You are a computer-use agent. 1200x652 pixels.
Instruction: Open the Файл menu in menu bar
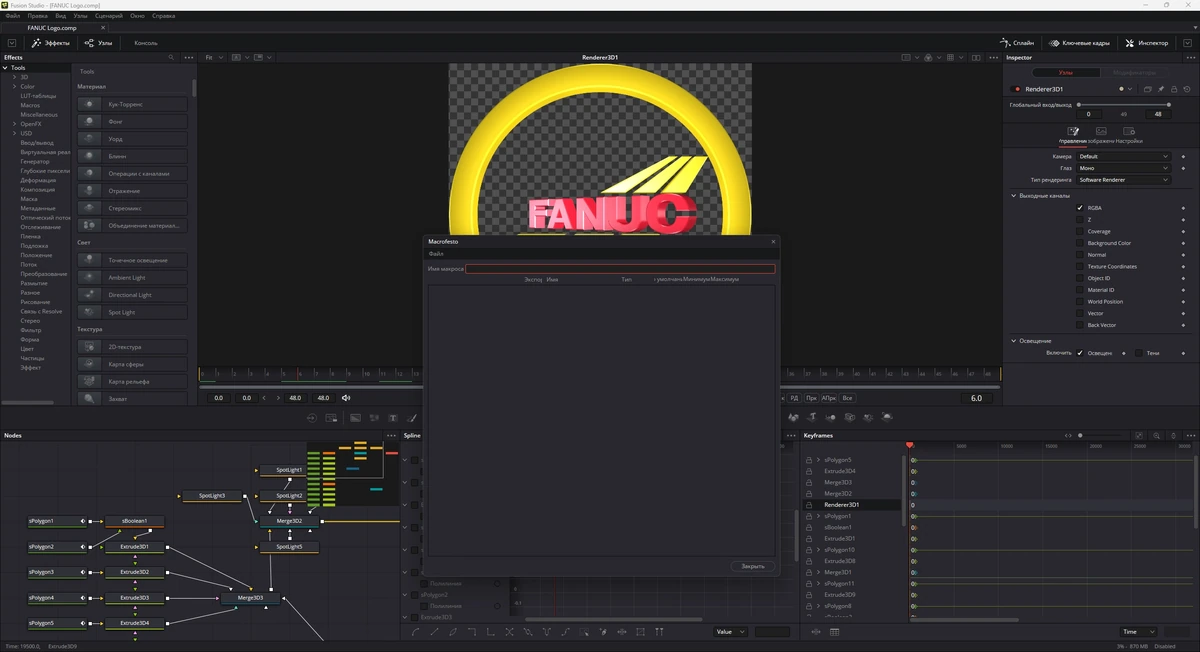pos(12,17)
